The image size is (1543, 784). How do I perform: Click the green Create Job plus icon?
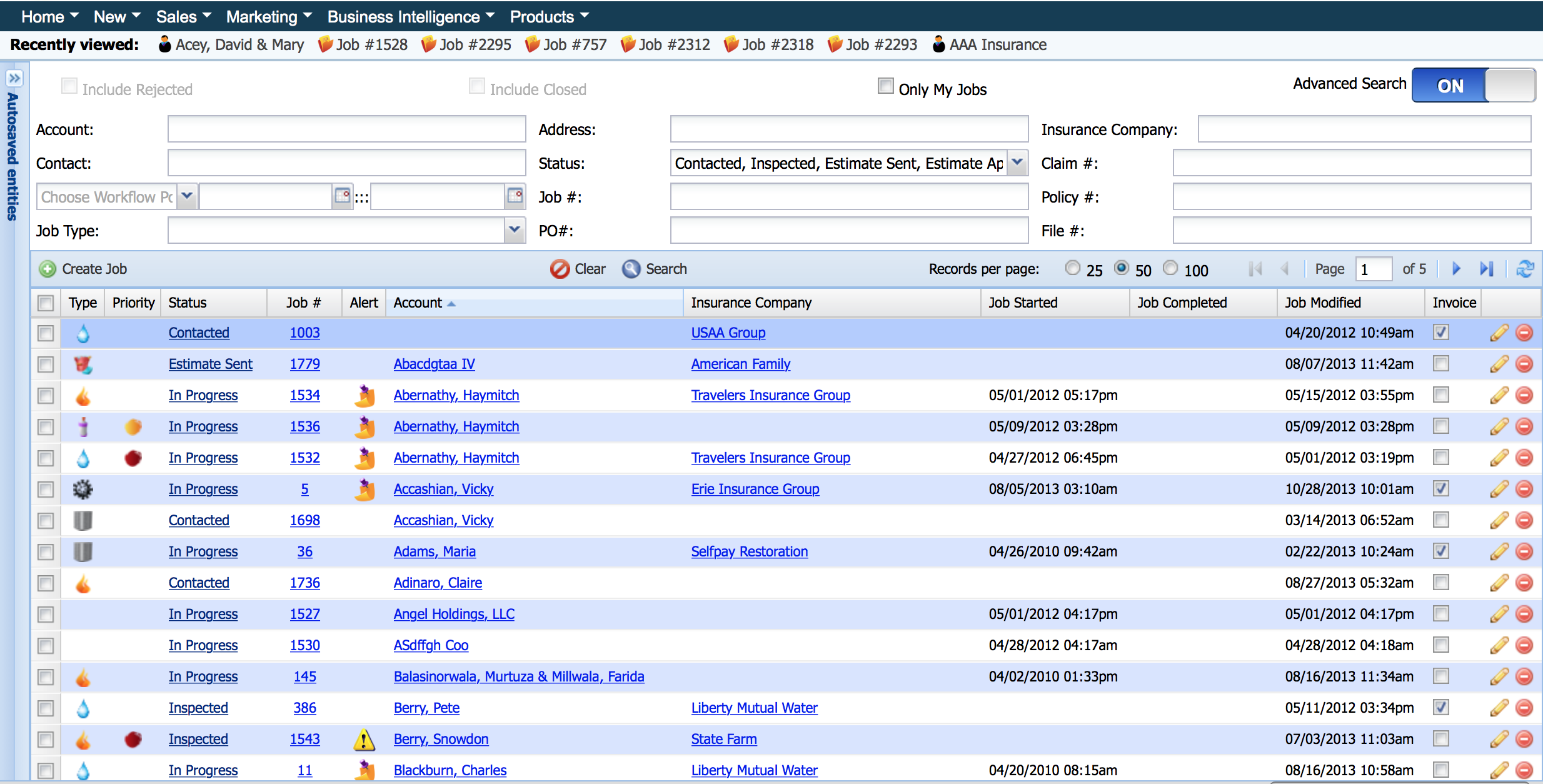click(x=48, y=269)
